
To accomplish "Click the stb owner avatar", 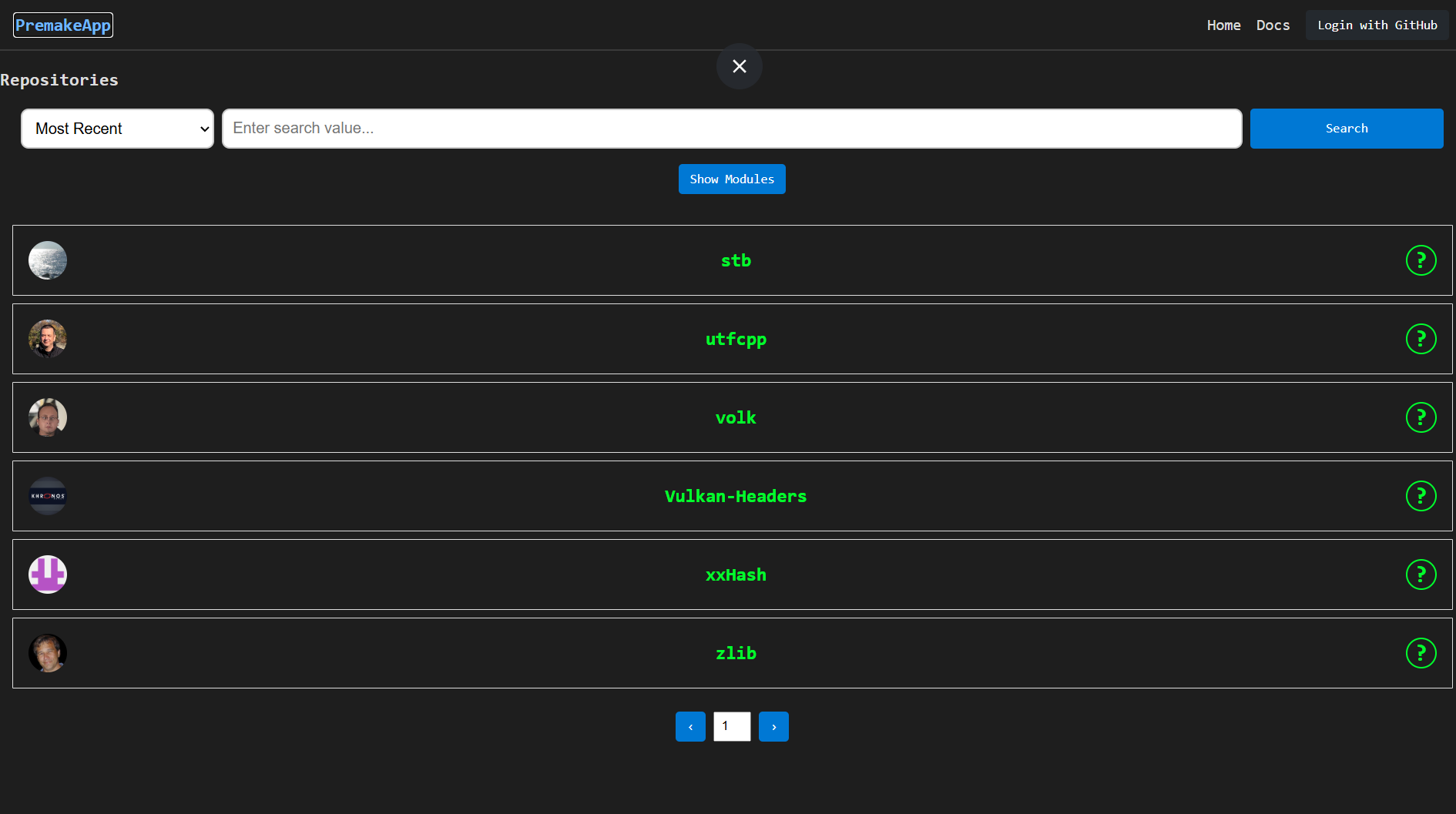I will [48, 260].
